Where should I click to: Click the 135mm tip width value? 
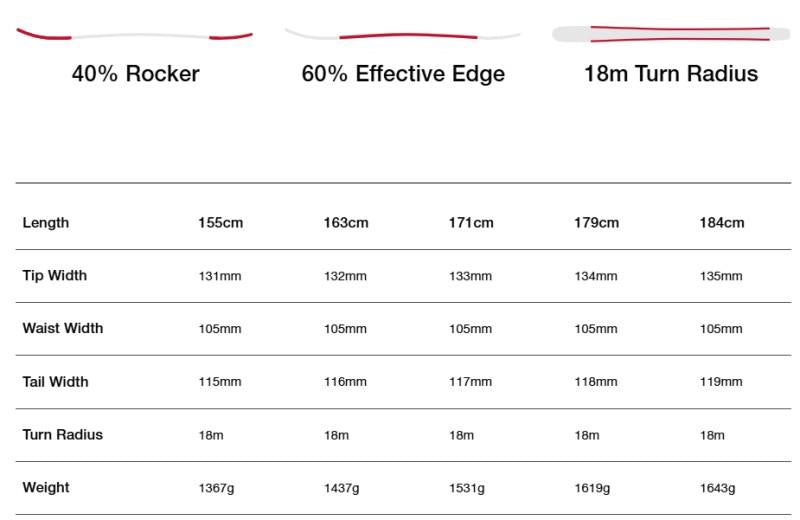(721, 276)
